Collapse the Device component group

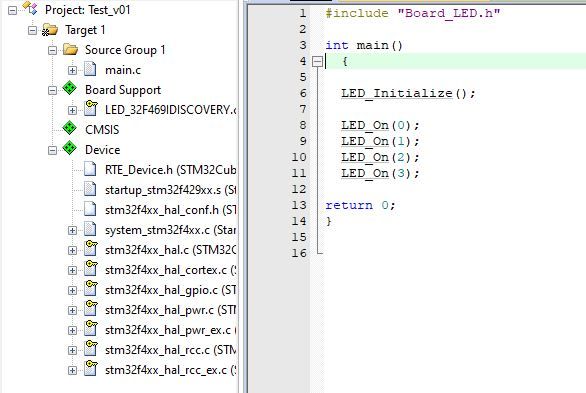[x=53, y=150]
